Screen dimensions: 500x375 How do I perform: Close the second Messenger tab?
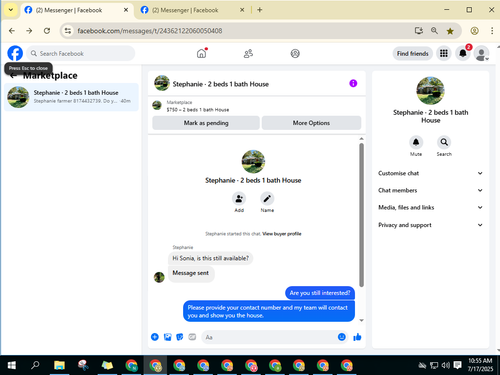242,10
